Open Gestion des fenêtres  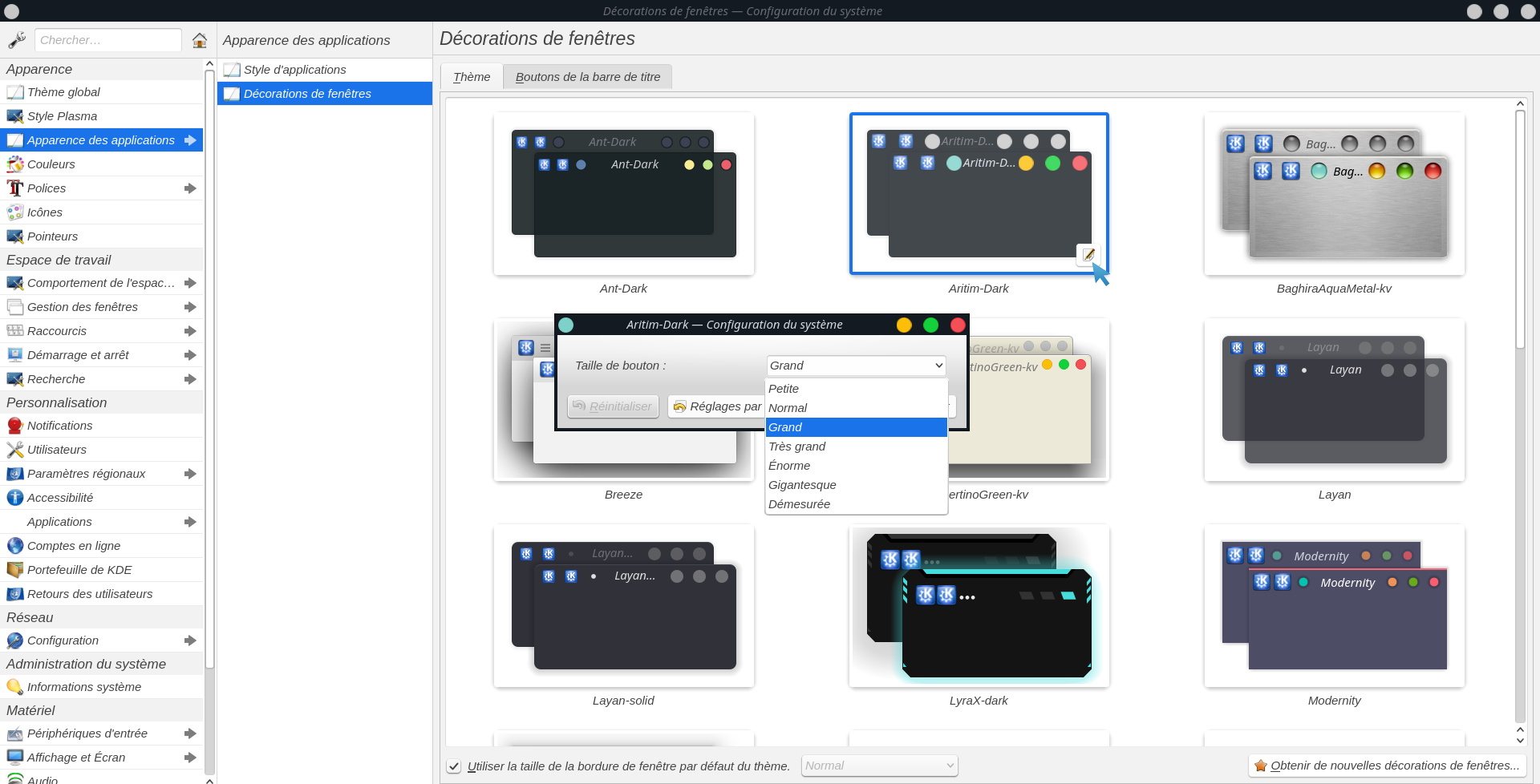point(101,307)
